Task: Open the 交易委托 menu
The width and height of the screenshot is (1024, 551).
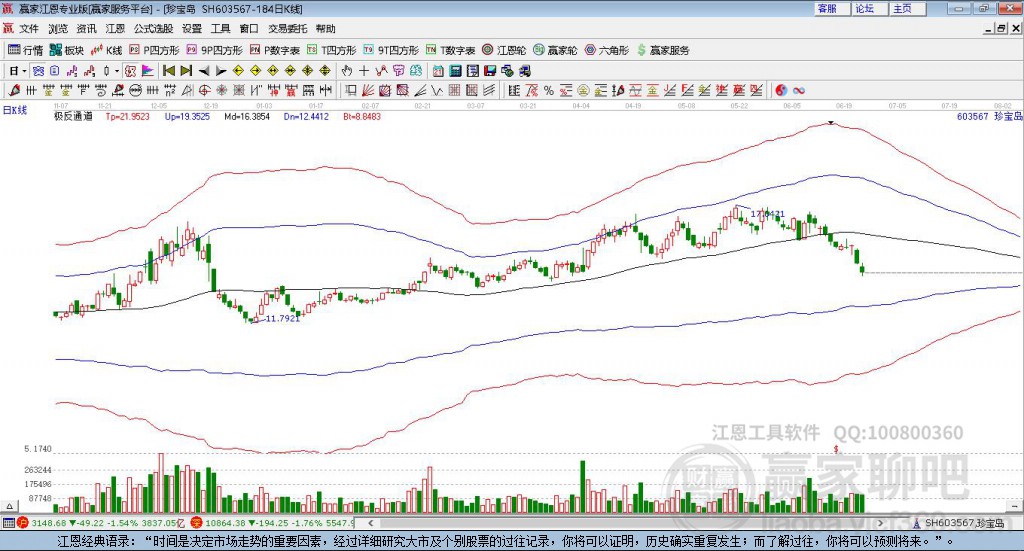Action: [287, 29]
